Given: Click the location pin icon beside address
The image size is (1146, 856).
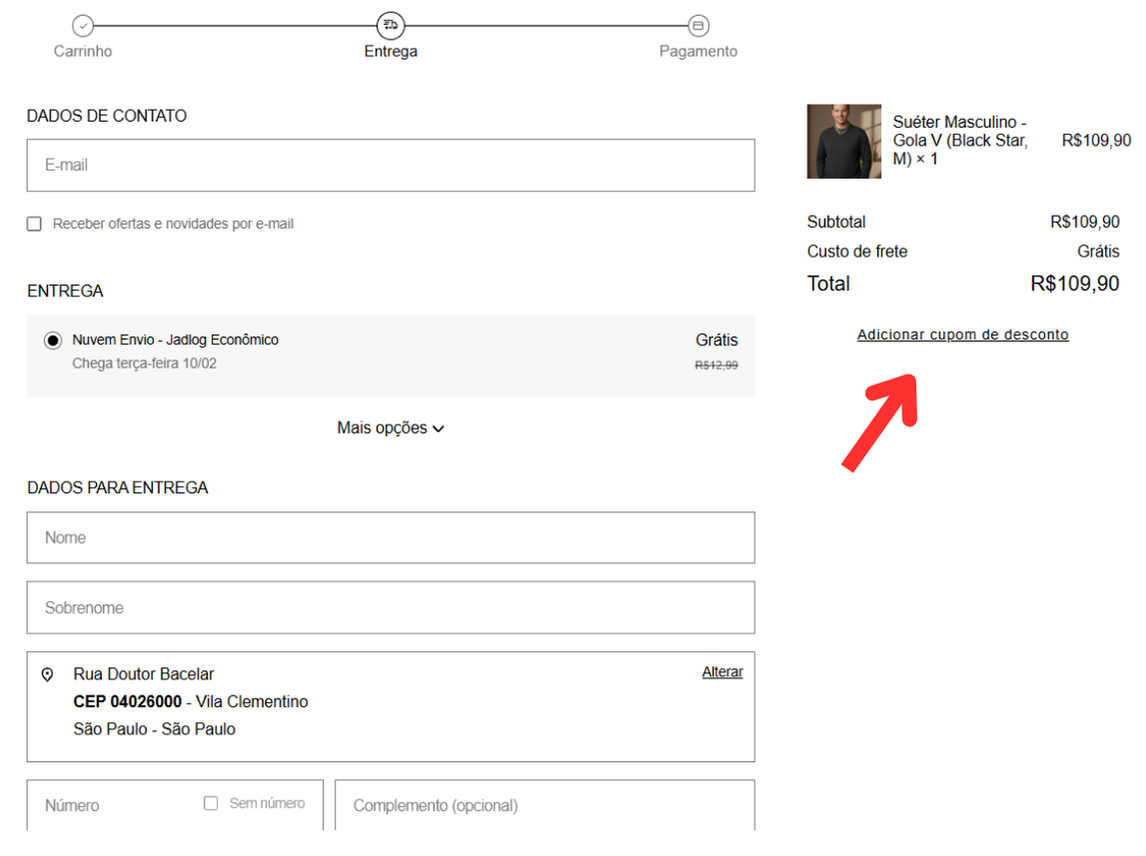Looking at the screenshot, I should pos(47,675).
